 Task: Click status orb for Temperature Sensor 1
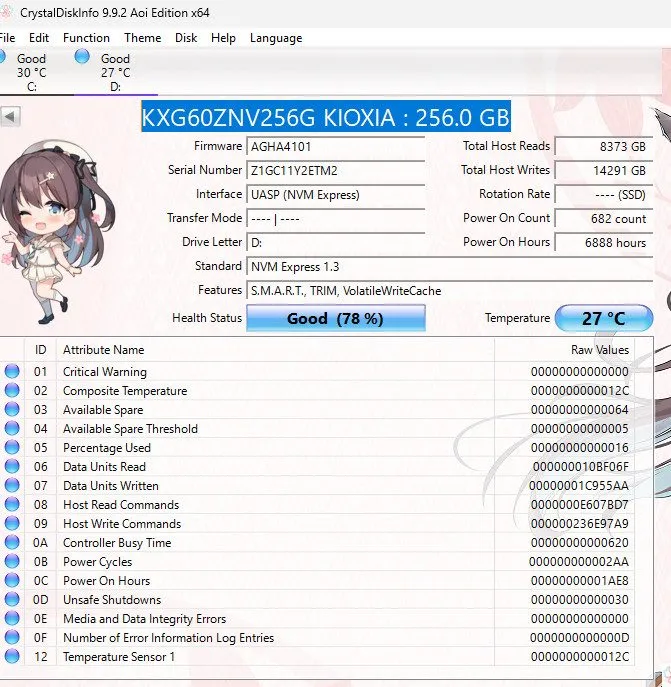(x=12, y=656)
